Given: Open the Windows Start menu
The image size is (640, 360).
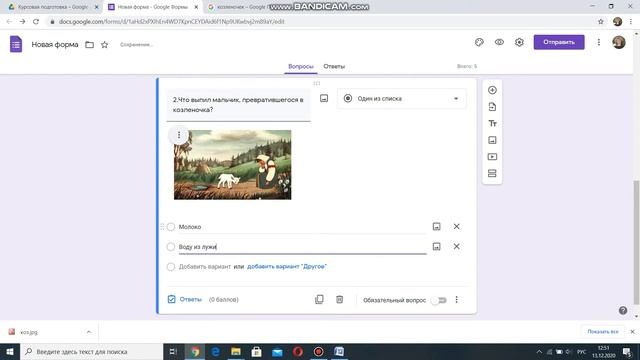Looking at the screenshot, I should (10, 351).
